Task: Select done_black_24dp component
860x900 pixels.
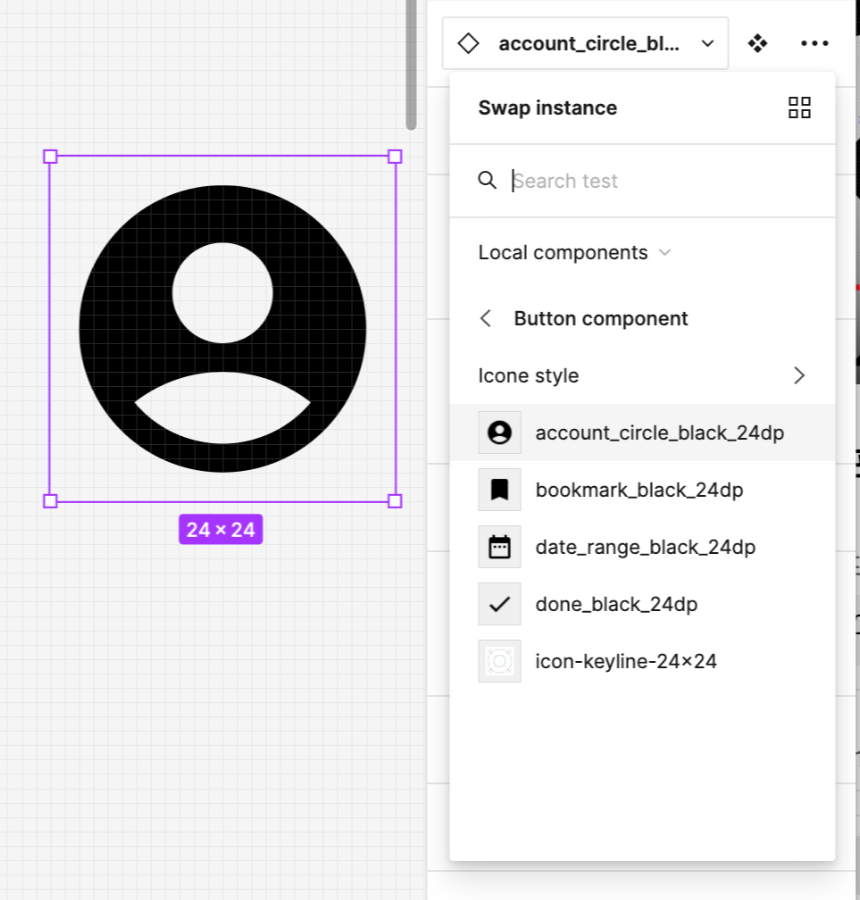Action: click(642, 604)
